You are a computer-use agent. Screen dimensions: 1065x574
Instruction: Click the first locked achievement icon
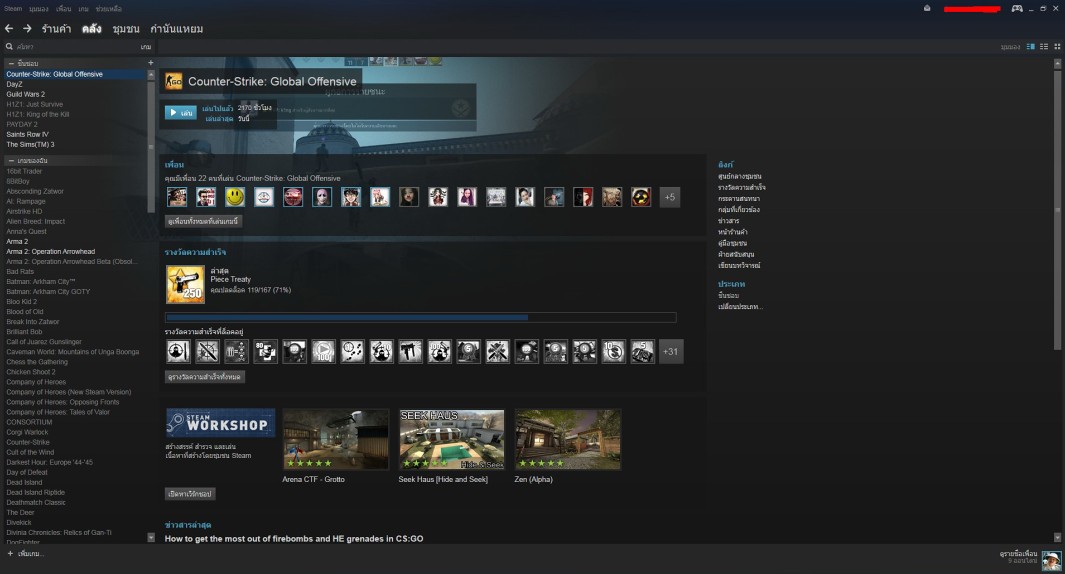click(x=178, y=351)
